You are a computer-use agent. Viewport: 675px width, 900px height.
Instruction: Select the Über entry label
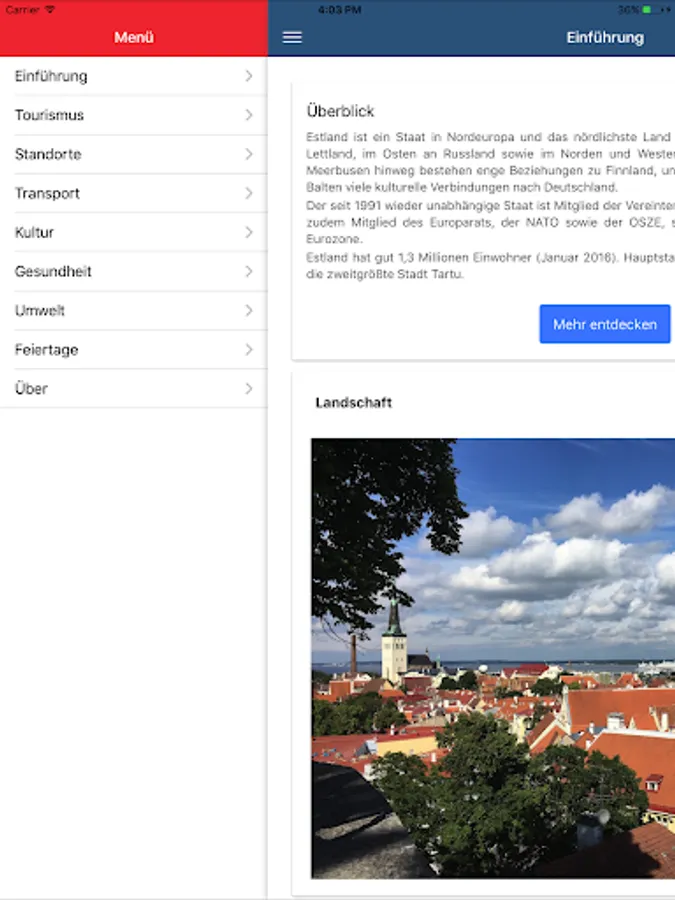coord(31,389)
